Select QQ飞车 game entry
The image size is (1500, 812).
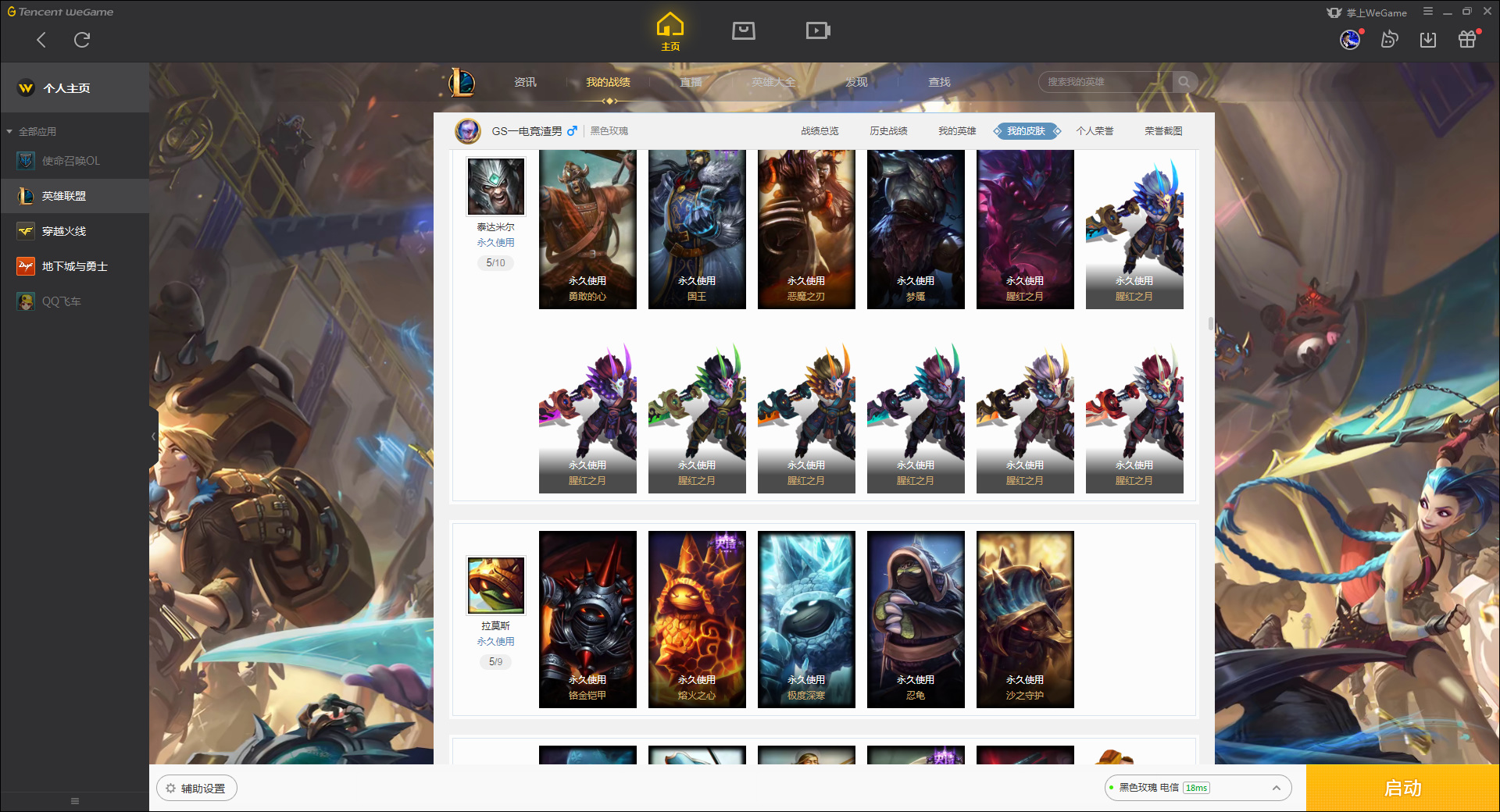pos(75,301)
